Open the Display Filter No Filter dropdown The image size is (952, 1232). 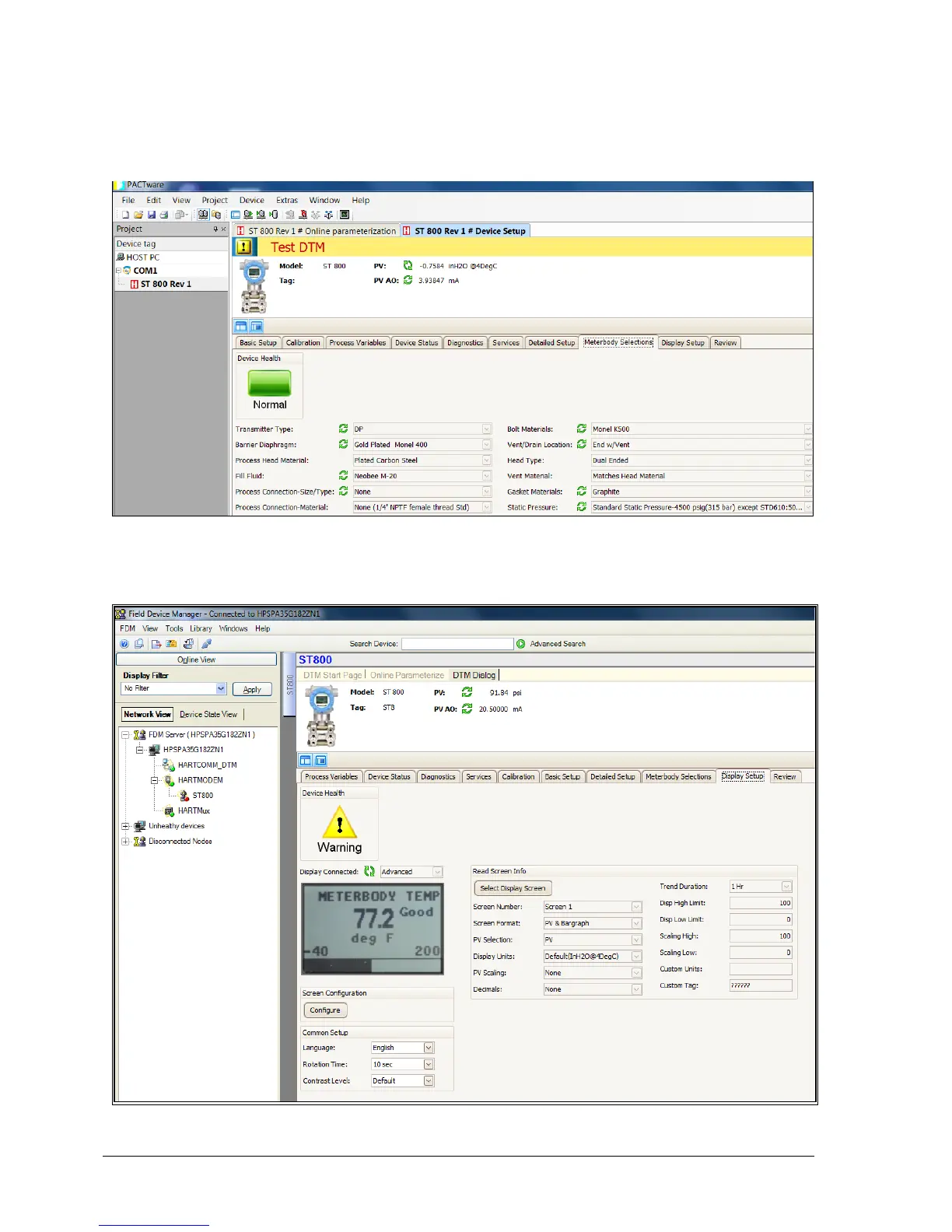point(221,689)
